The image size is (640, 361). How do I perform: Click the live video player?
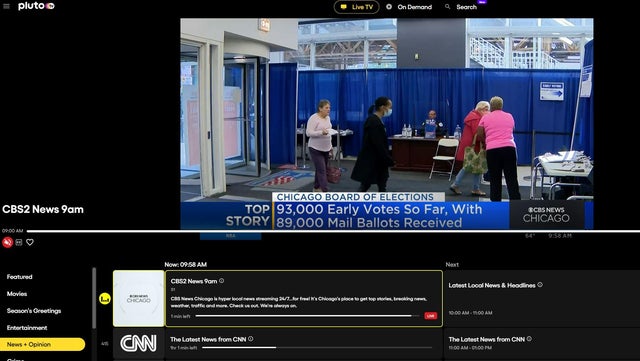pos(387,123)
